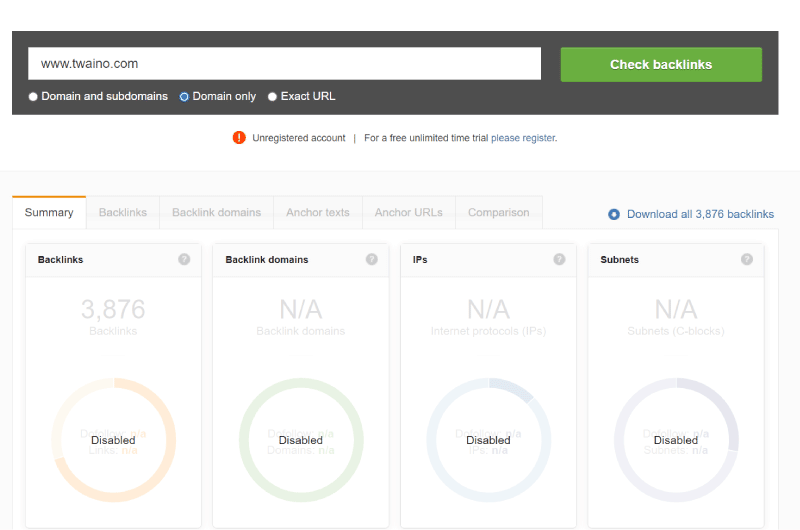Click the IPs card title
The height and width of the screenshot is (530, 800).
420,260
